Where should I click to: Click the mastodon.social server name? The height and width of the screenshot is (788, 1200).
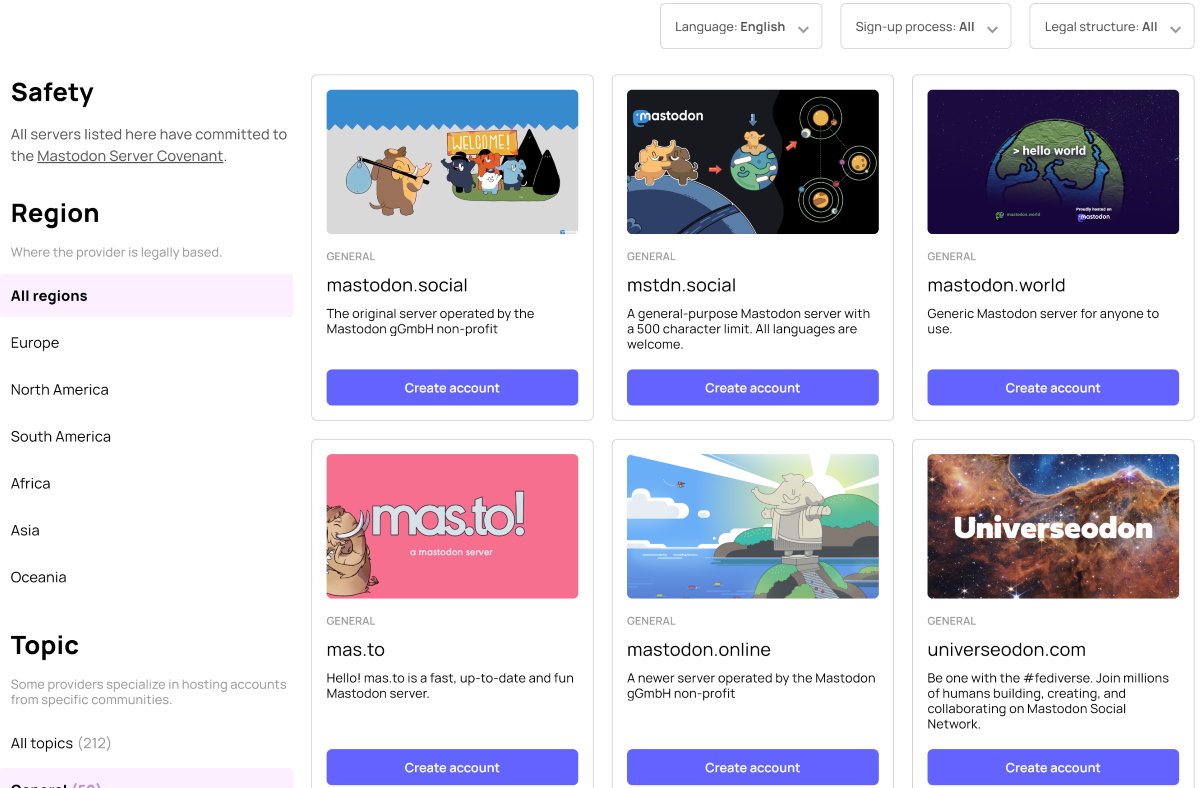click(x=397, y=285)
